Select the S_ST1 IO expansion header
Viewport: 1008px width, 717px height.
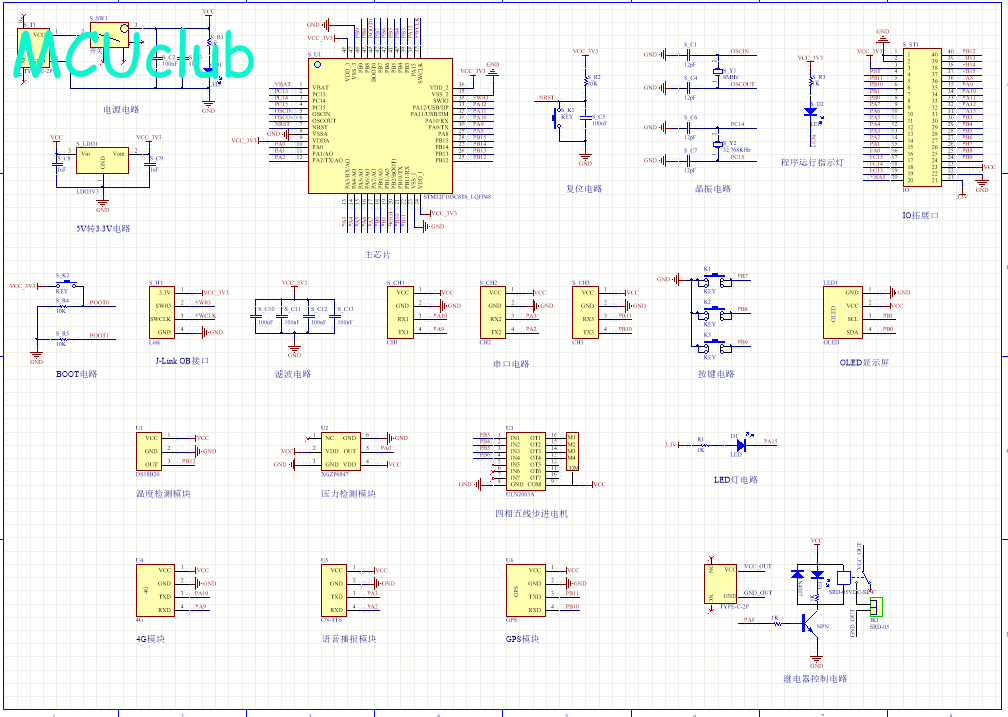point(922,118)
